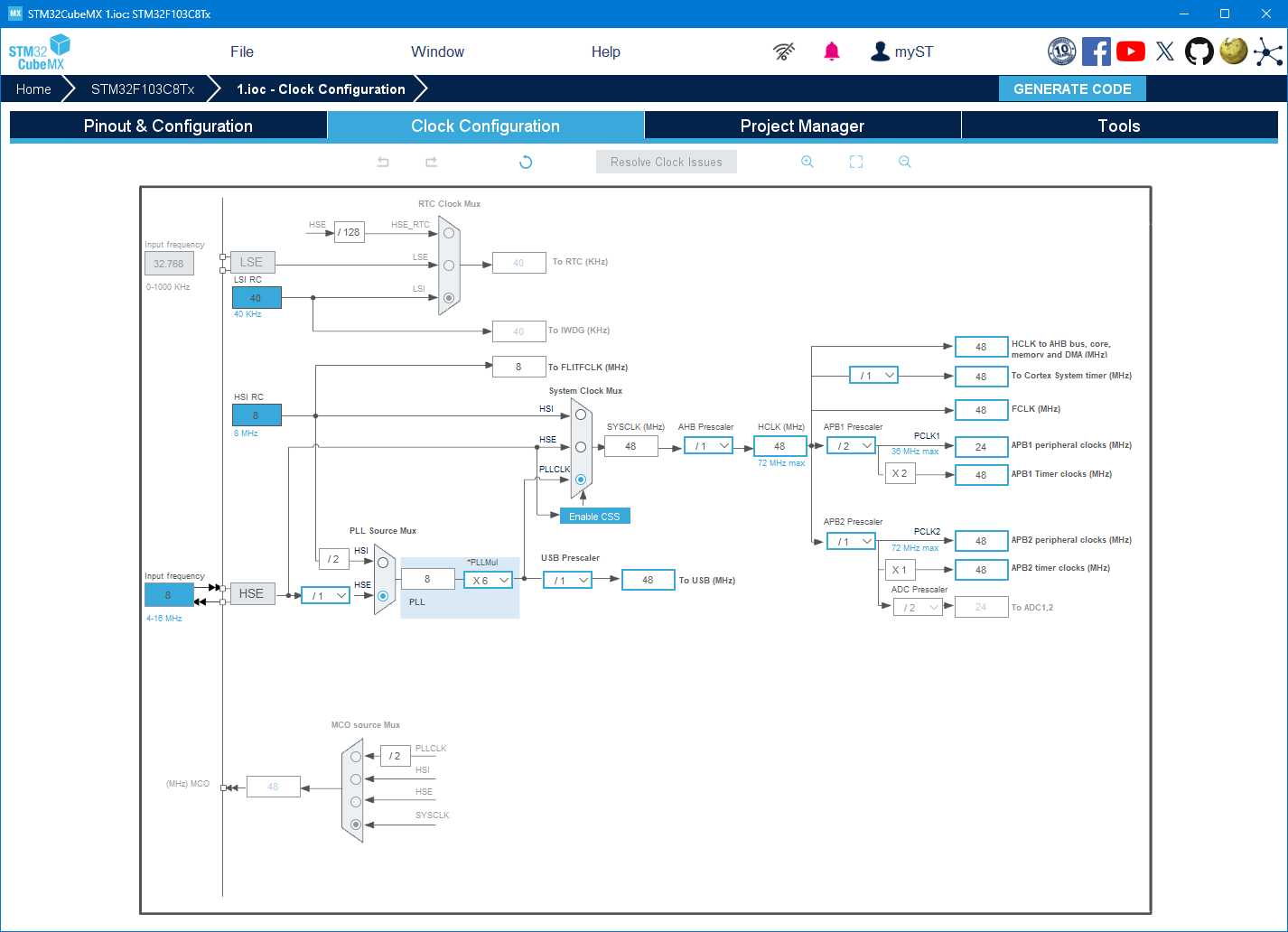Switch to Tools tab

coord(1119,126)
